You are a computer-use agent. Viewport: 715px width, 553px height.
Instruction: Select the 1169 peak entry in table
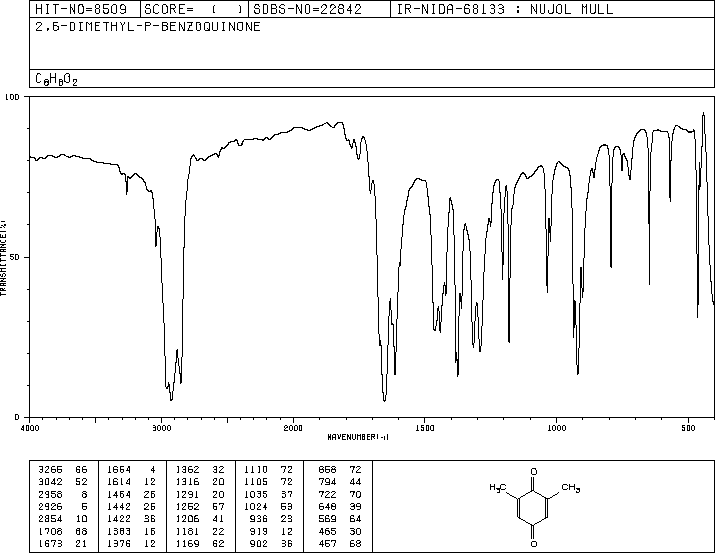pyautogui.click(x=200, y=544)
